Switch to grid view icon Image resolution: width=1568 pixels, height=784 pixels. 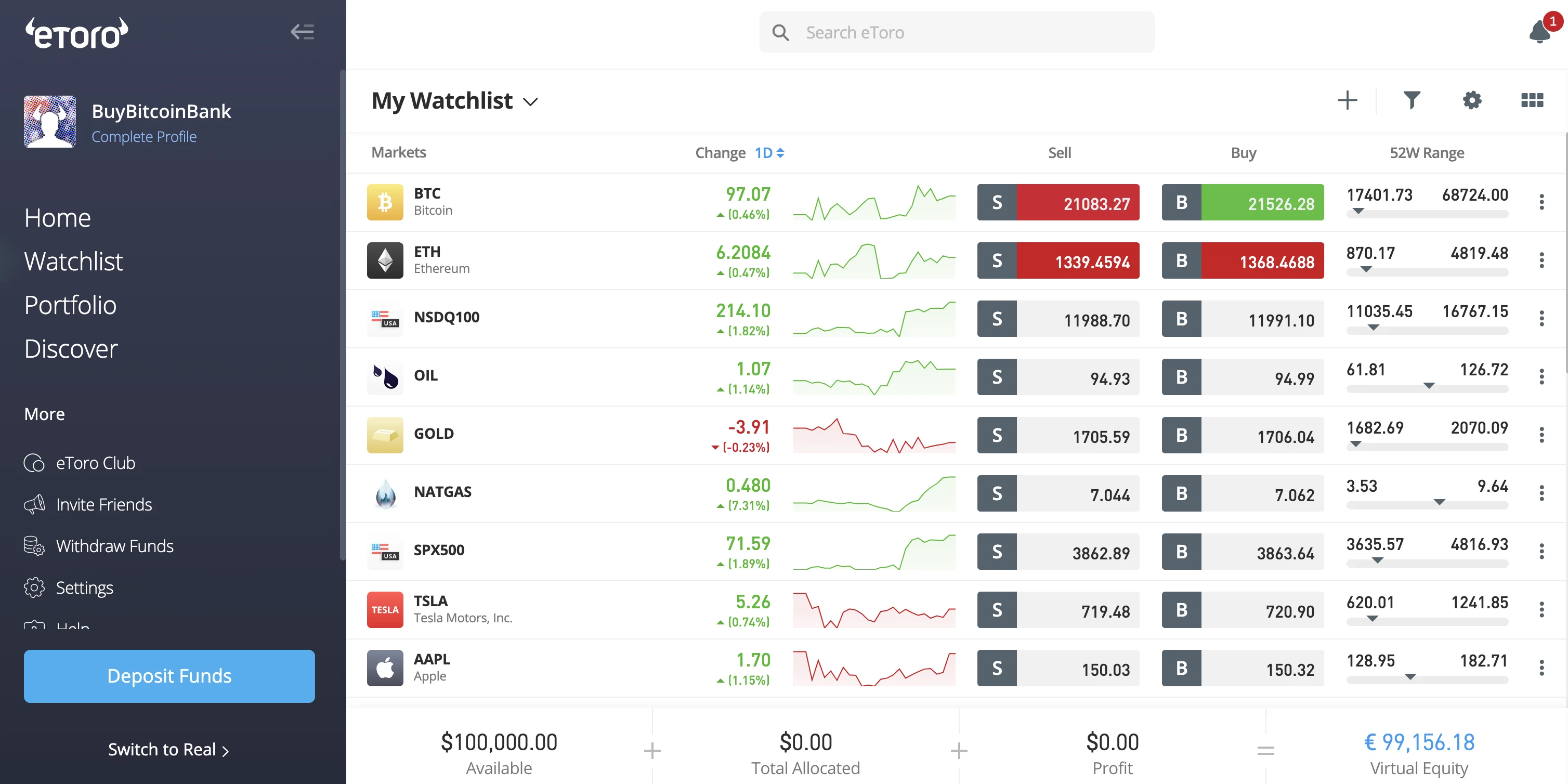pyautogui.click(x=1532, y=100)
